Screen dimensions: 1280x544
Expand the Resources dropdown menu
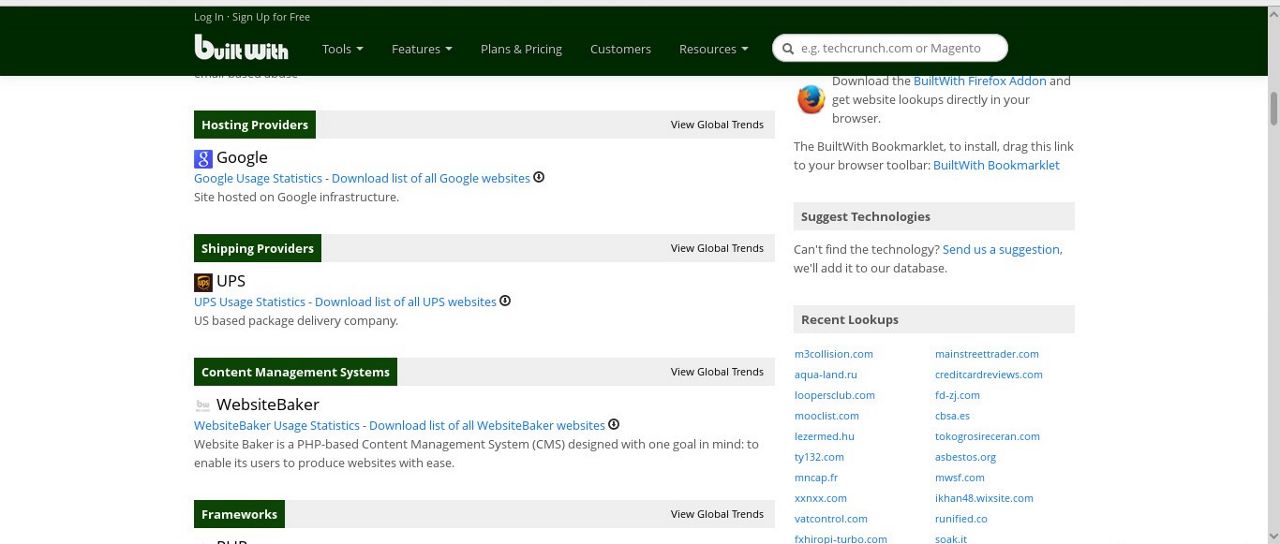[x=714, y=48]
